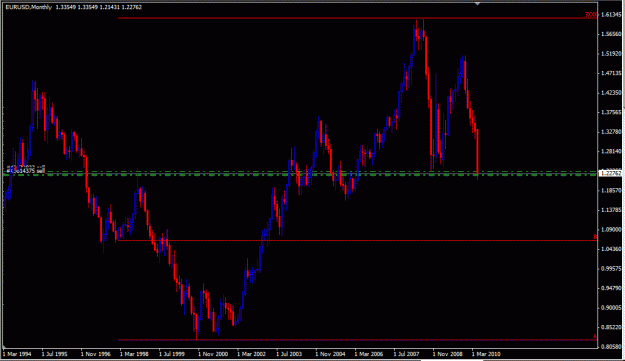Select the red line labeled B
This screenshot has width=625, height=361.
(x=357, y=240)
